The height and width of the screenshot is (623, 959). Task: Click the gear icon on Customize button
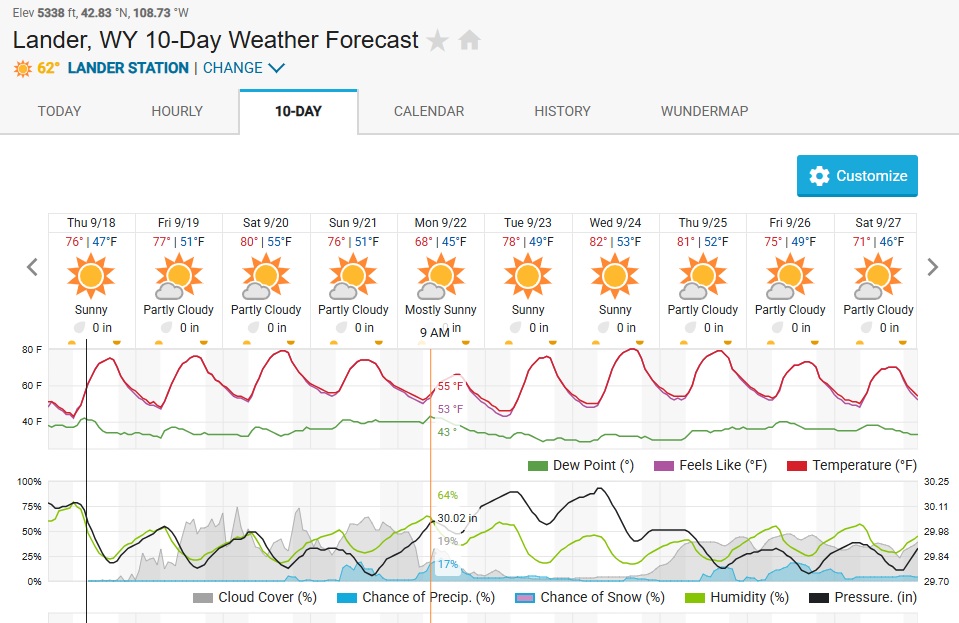click(819, 176)
